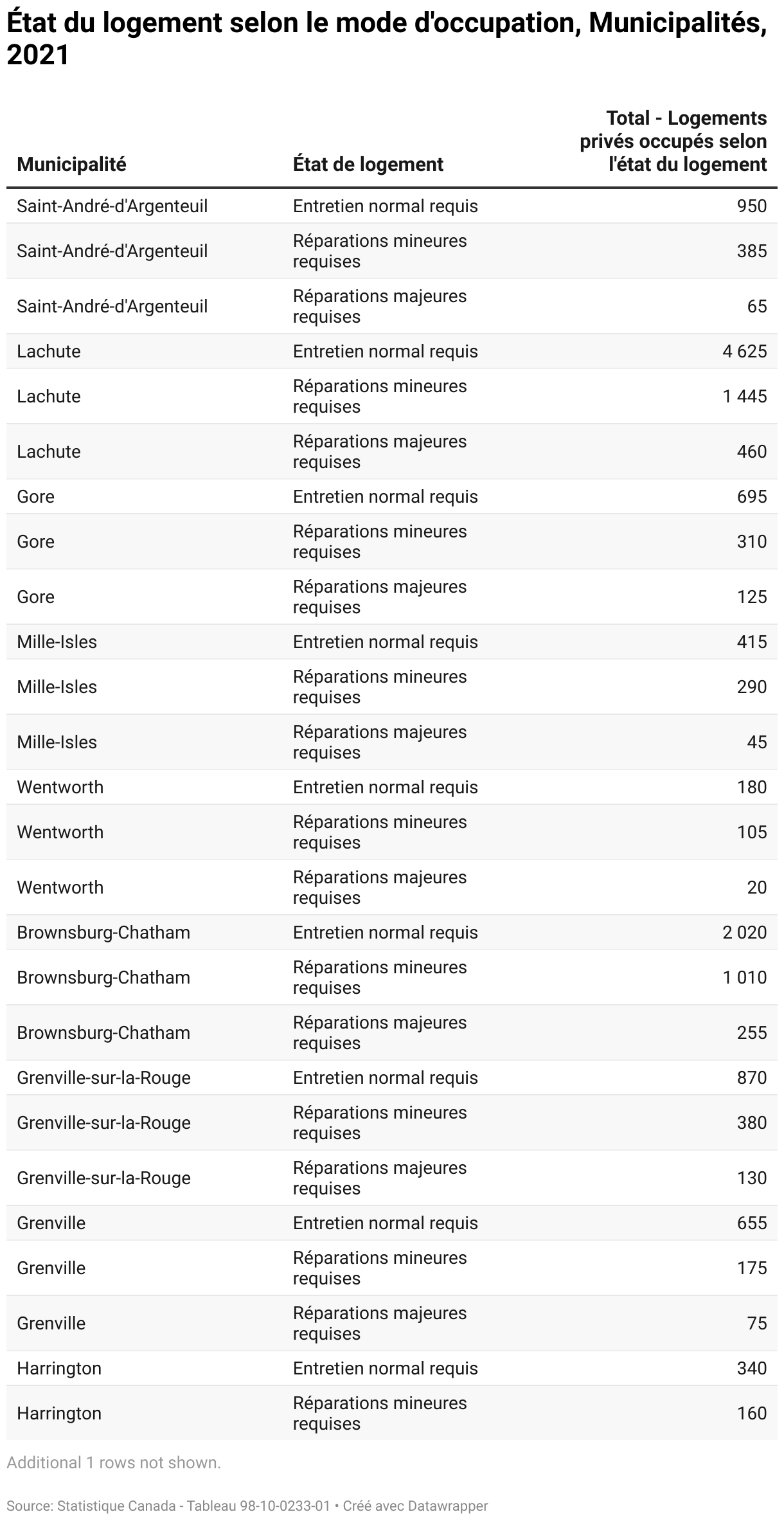Click Mille-Isles value 415

coord(752,642)
